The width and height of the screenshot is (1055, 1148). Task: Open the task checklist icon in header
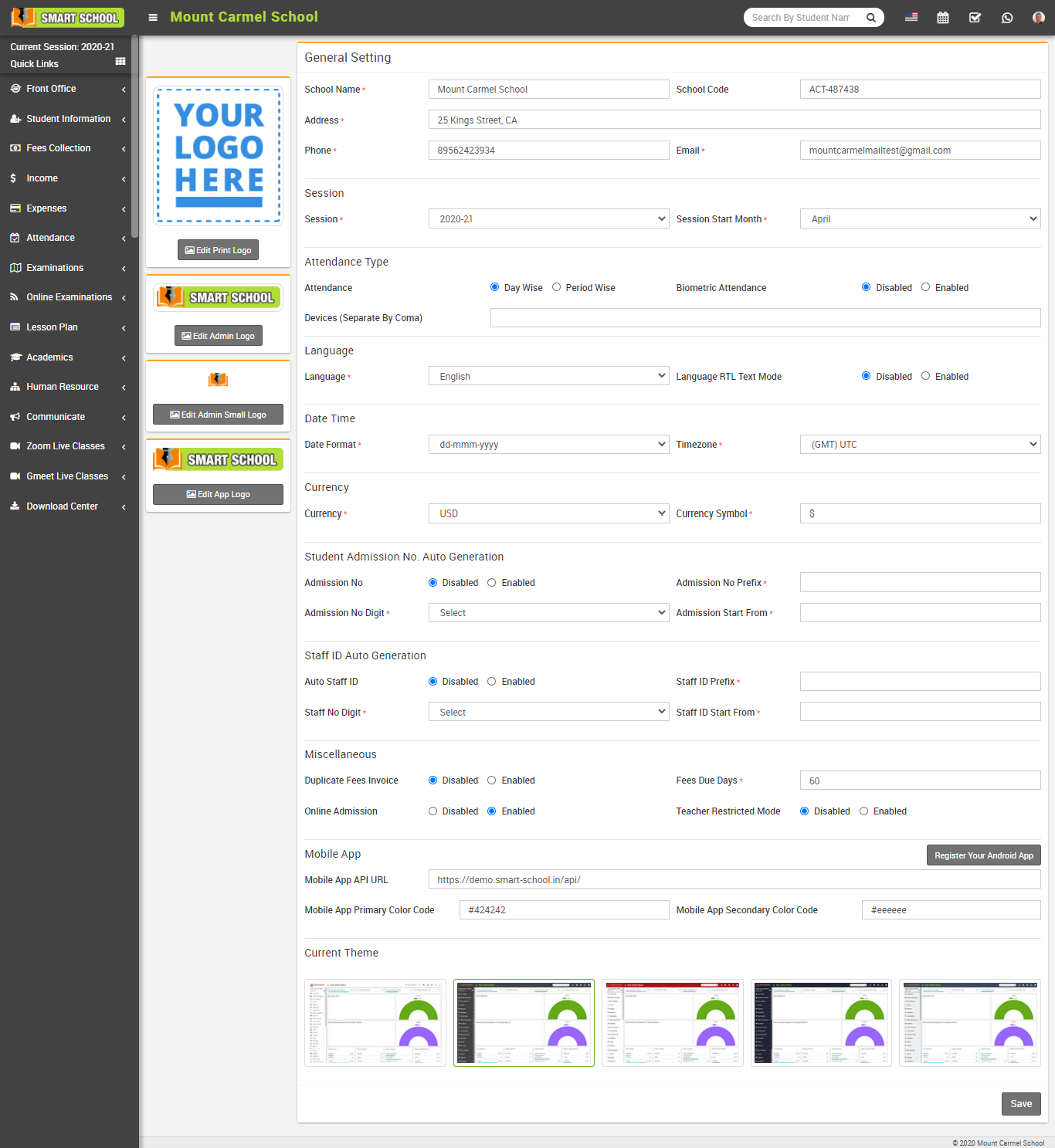(975, 18)
